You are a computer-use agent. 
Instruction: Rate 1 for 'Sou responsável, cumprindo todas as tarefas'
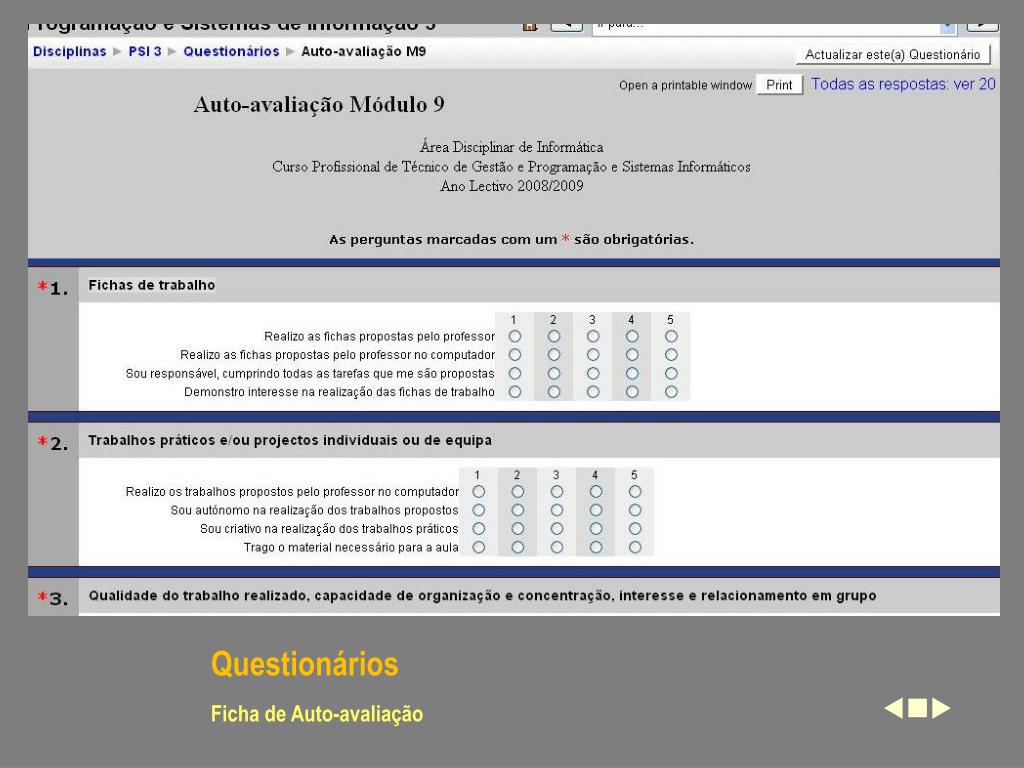515,374
